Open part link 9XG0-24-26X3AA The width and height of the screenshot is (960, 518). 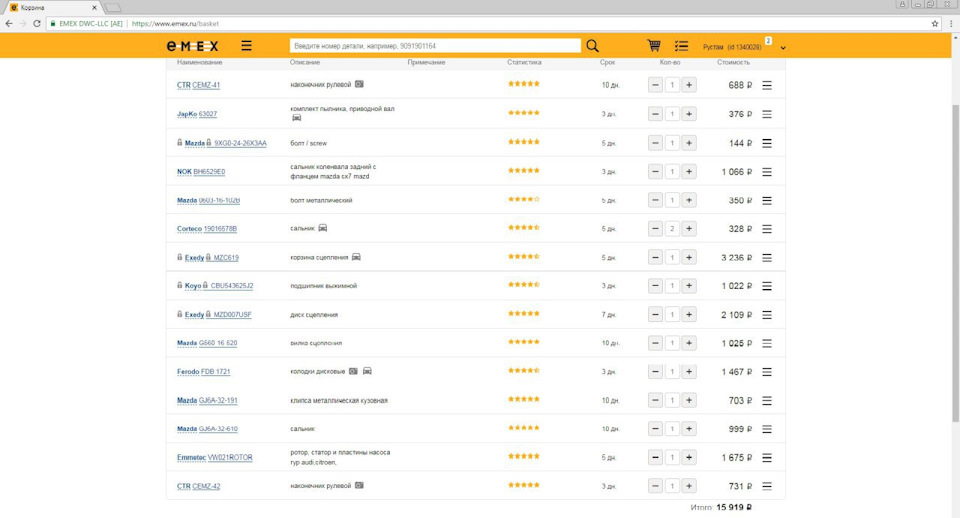240,143
